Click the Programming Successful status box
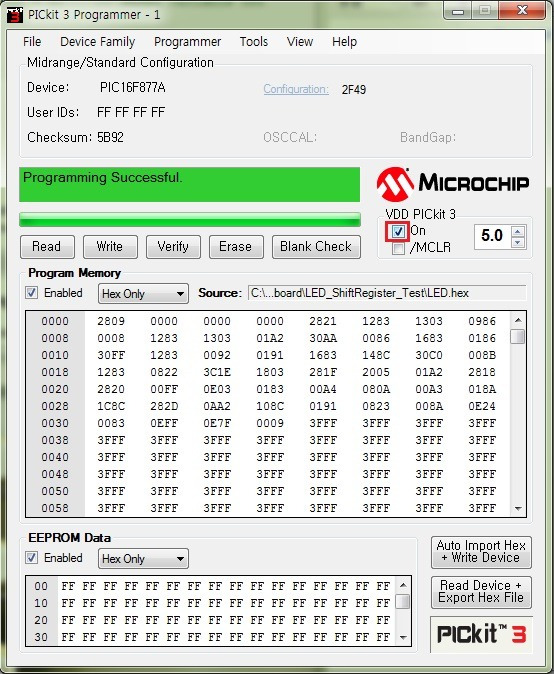The image size is (554, 674). pyautogui.click(x=190, y=184)
